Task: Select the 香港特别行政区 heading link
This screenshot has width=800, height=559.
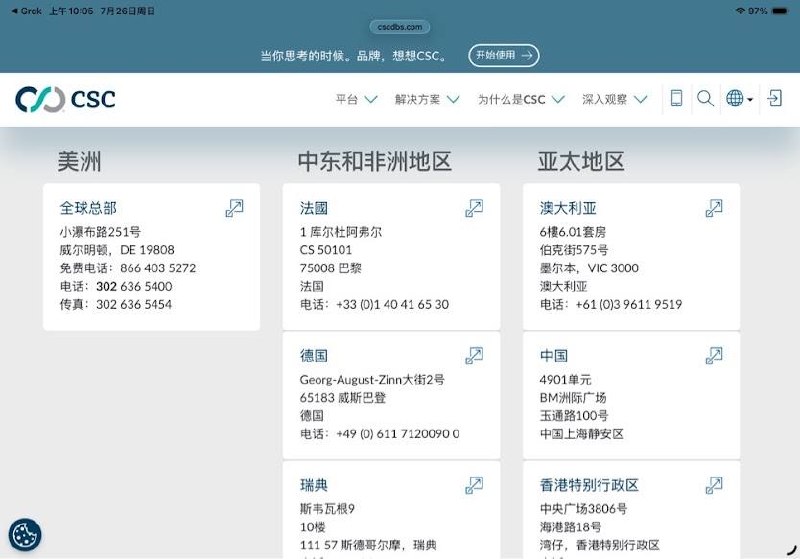Action: tap(589, 485)
